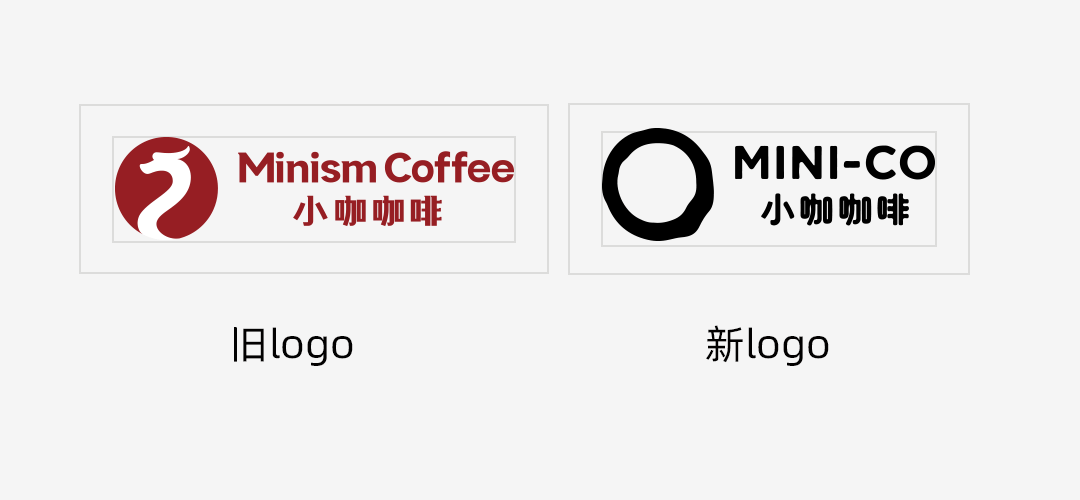Screen dimensions: 1080x500
Task: Click the black "小咖咖啡" Chinese text
Action: click(835, 211)
